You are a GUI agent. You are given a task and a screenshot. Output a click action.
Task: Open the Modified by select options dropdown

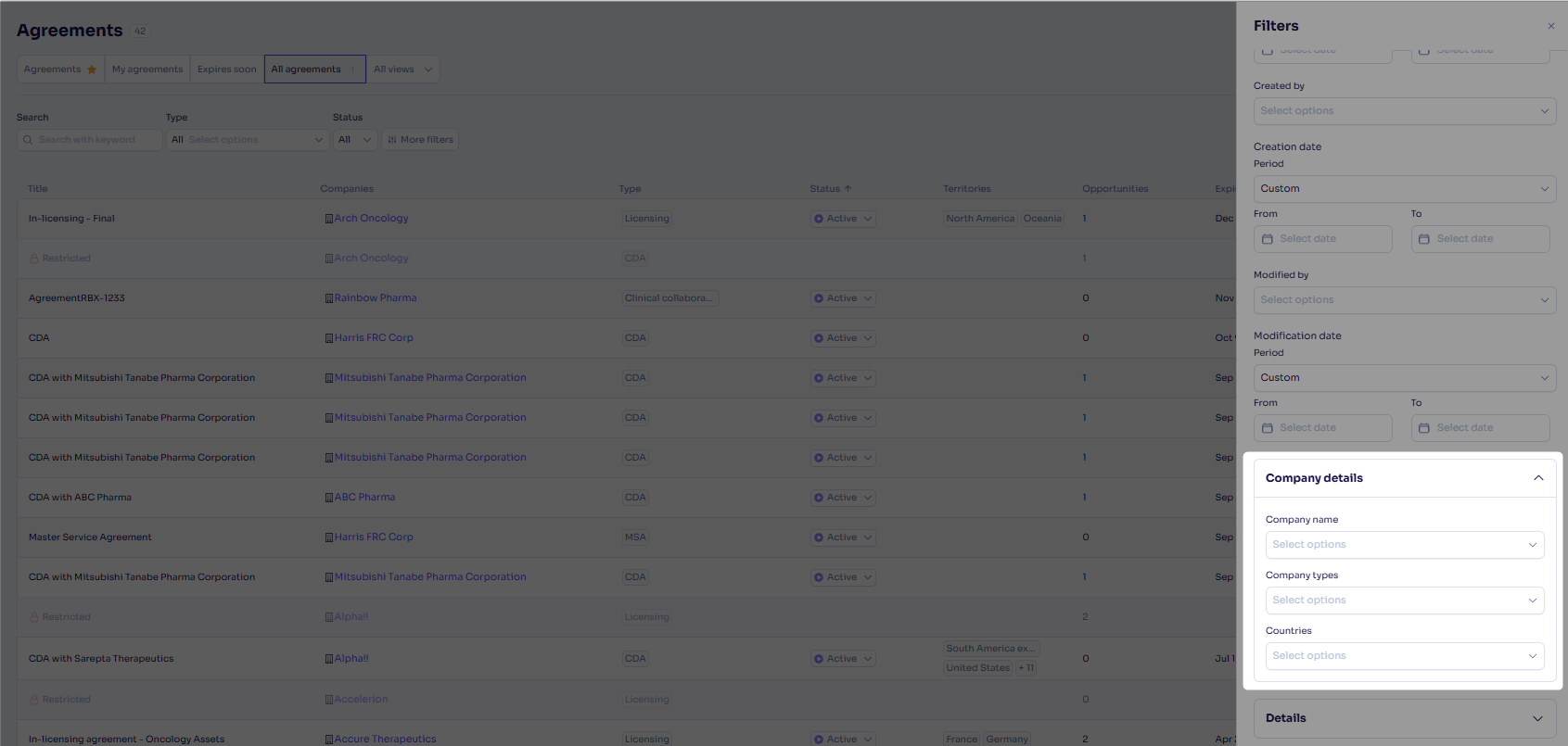tap(1405, 300)
